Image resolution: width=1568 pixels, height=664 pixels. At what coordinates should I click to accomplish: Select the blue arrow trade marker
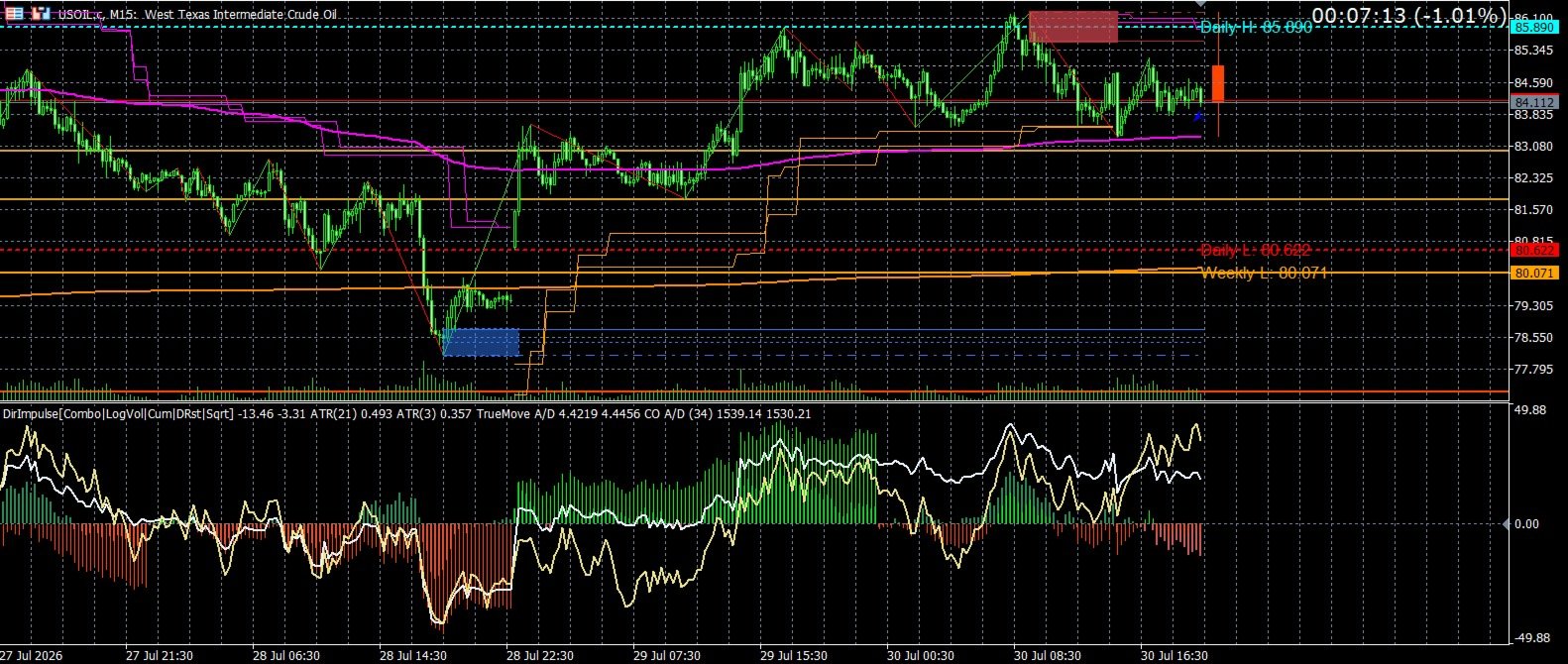click(x=1197, y=117)
